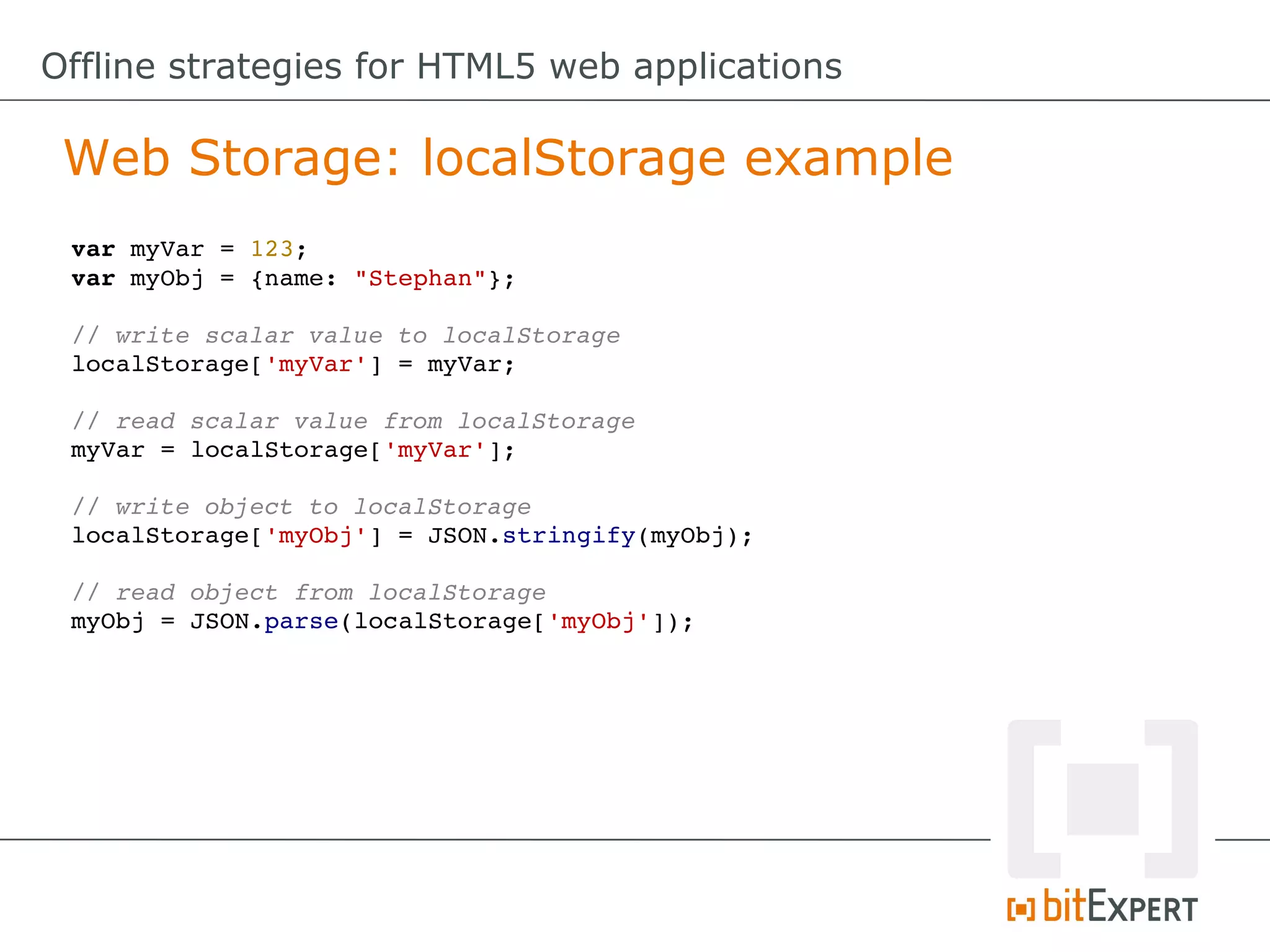Click comment '// write scalar value to localStorage'
Screen dimensions: 1270x952
(346, 335)
